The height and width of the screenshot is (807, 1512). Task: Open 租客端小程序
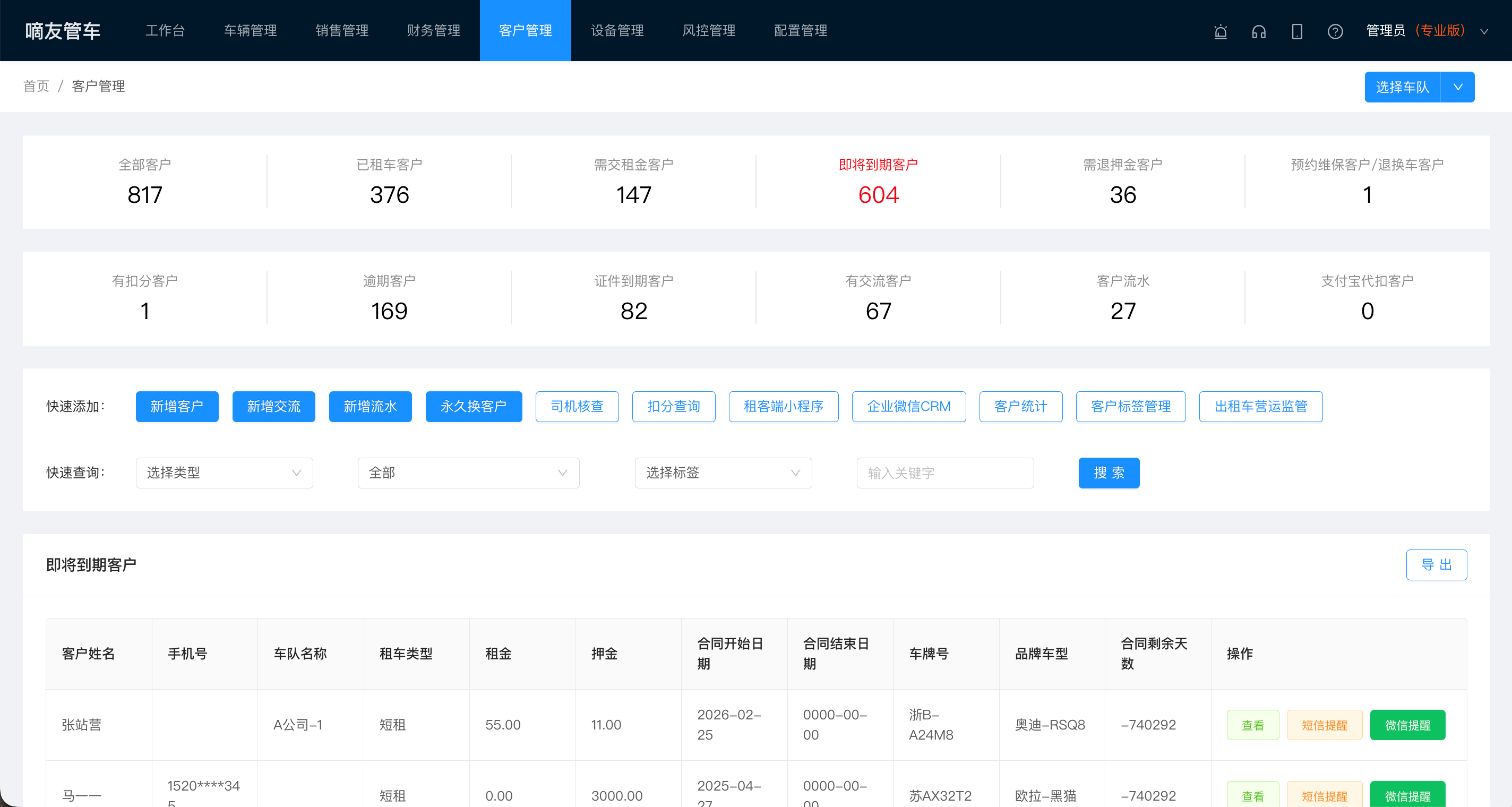point(784,406)
